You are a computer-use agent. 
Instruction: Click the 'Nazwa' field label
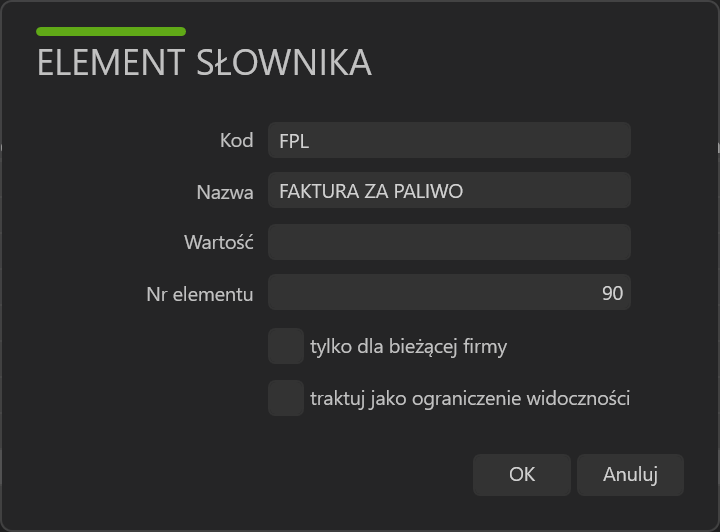[225, 192]
